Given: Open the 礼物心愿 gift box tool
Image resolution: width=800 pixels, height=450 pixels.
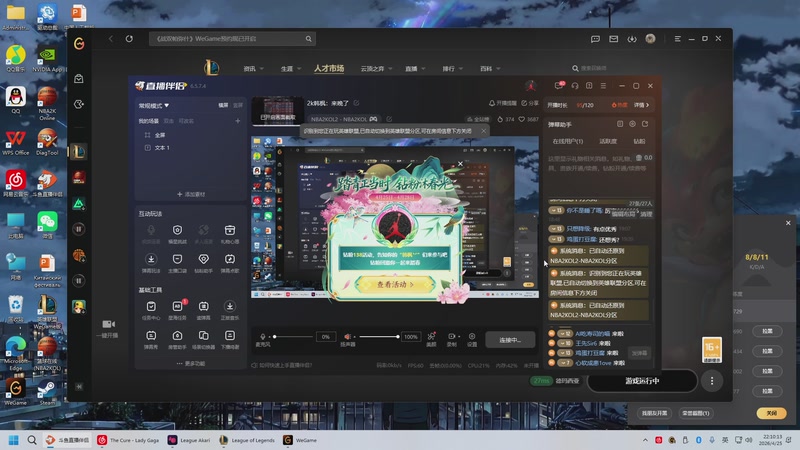Looking at the screenshot, I should (x=230, y=234).
